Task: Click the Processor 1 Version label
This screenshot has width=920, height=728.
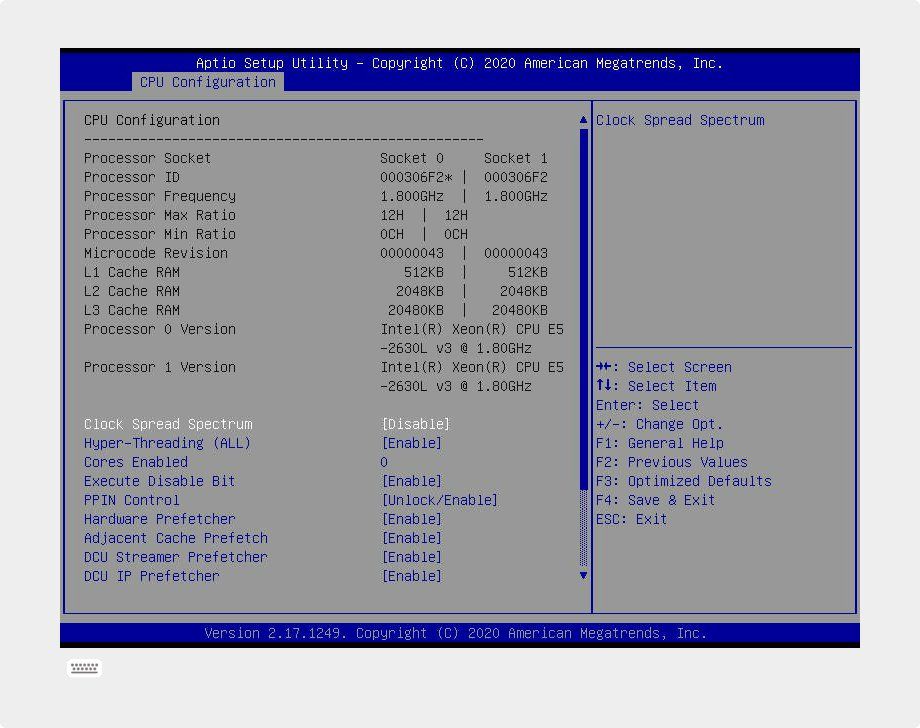Action: point(160,367)
